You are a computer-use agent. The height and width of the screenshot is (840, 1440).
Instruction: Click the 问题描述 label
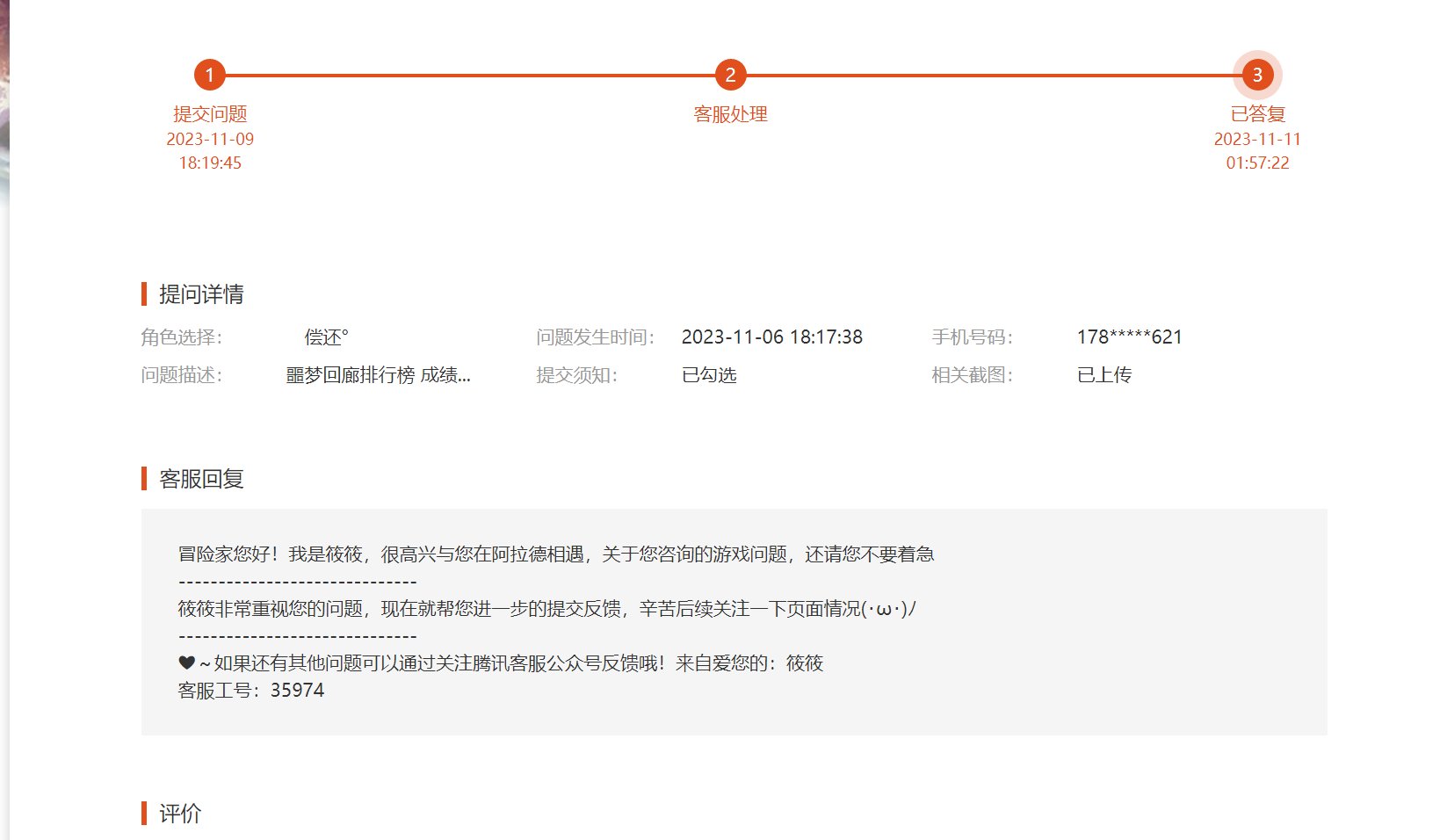(x=182, y=375)
